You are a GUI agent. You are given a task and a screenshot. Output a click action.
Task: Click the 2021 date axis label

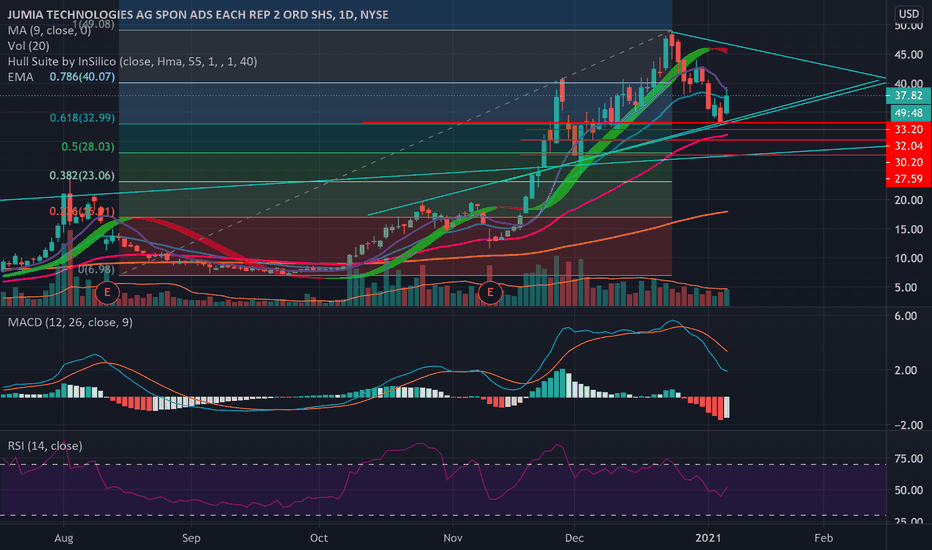pos(708,538)
